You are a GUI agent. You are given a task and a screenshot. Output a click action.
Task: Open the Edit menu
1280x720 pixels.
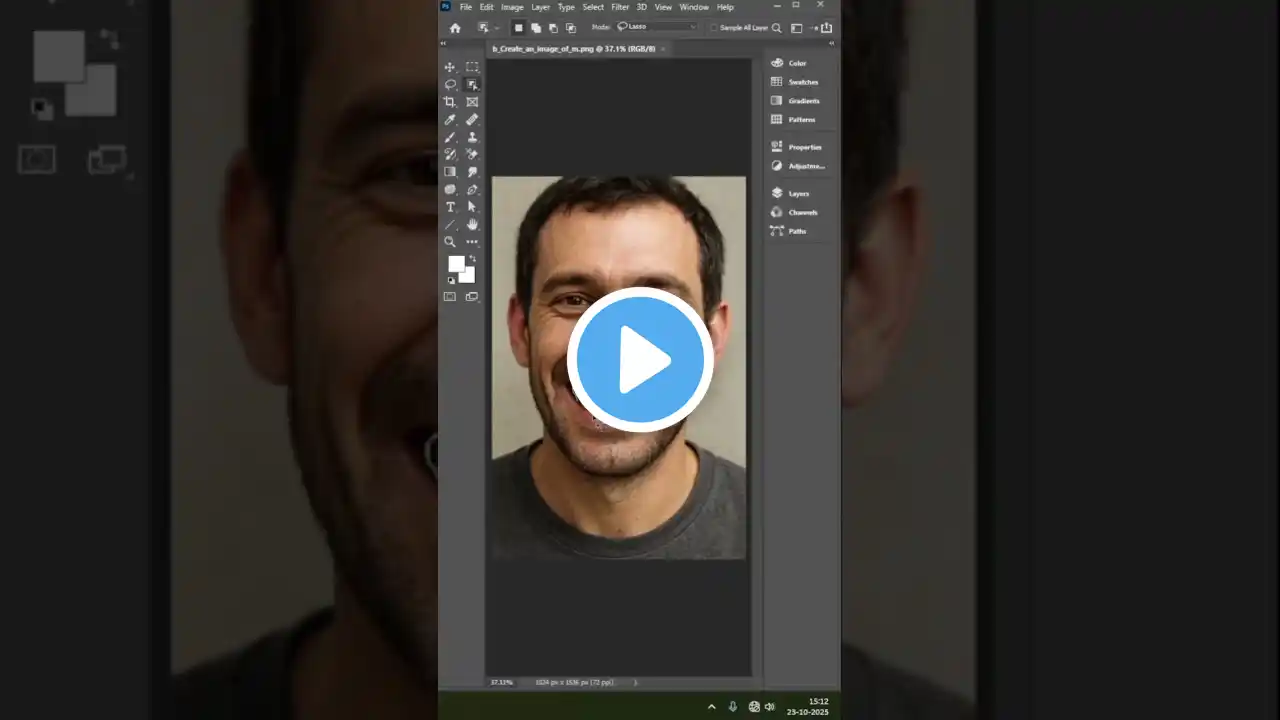click(x=486, y=7)
